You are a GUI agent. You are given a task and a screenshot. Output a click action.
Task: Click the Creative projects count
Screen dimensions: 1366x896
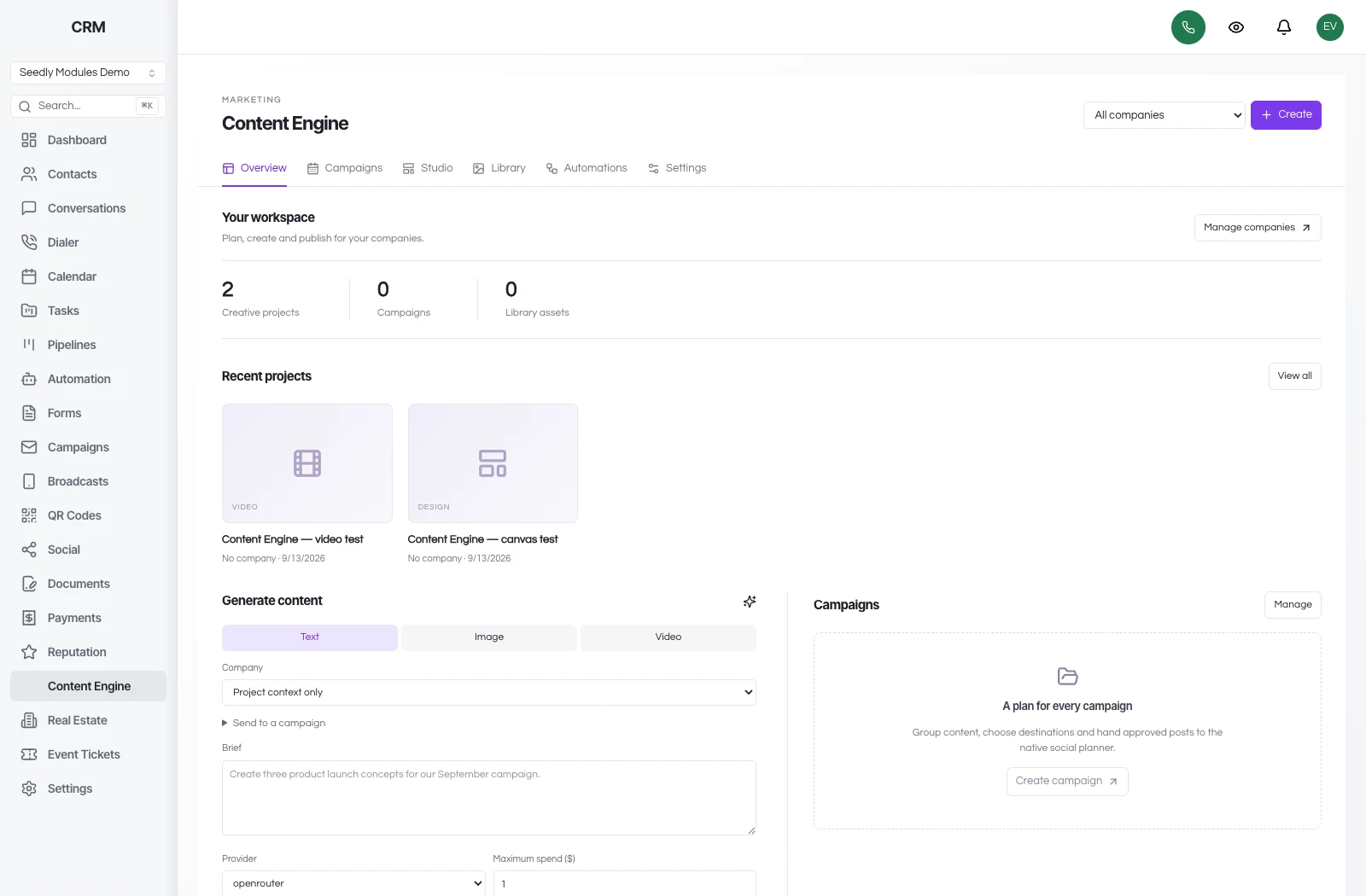228,289
